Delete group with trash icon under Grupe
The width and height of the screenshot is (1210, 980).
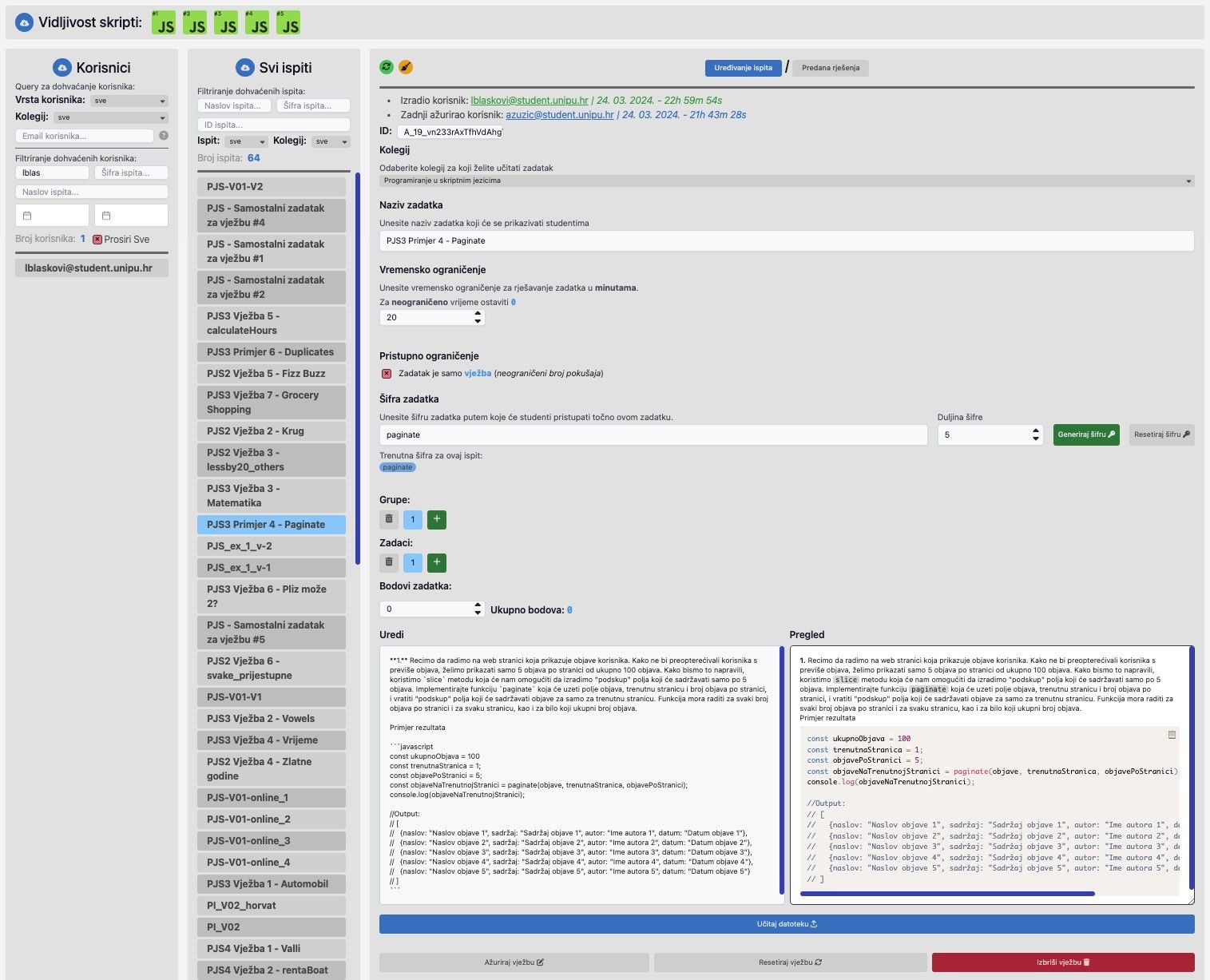click(389, 520)
